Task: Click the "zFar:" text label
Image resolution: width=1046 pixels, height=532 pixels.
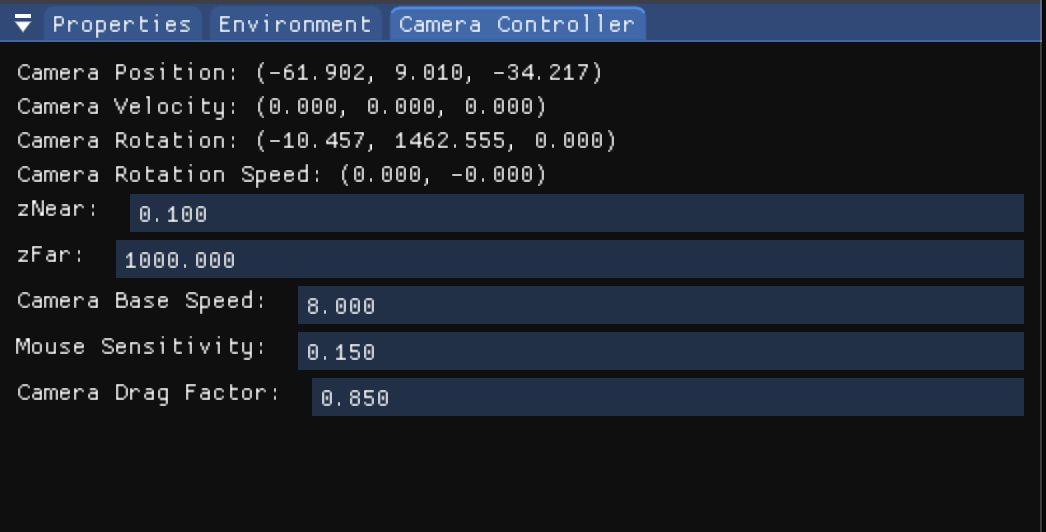Action: (x=51, y=256)
